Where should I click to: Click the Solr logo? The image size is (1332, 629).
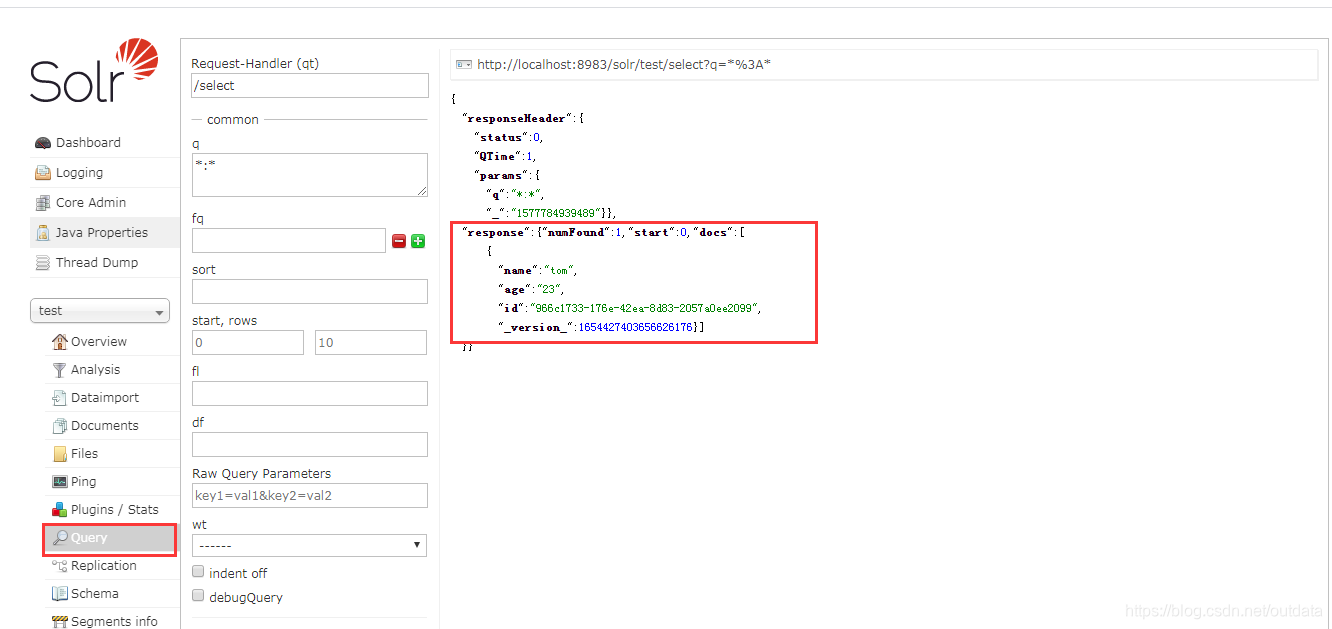(94, 71)
